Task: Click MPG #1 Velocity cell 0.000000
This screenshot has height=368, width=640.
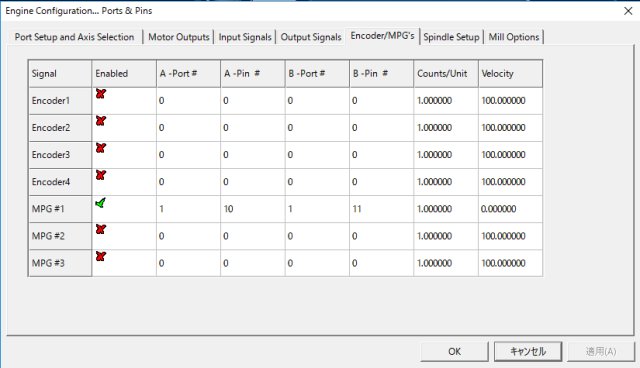Action: (x=510, y=209)
